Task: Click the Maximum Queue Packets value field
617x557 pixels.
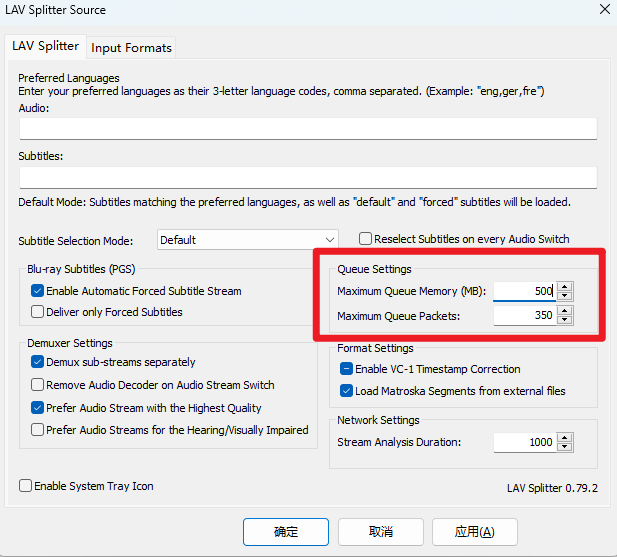Action: [x=525, y=315]
